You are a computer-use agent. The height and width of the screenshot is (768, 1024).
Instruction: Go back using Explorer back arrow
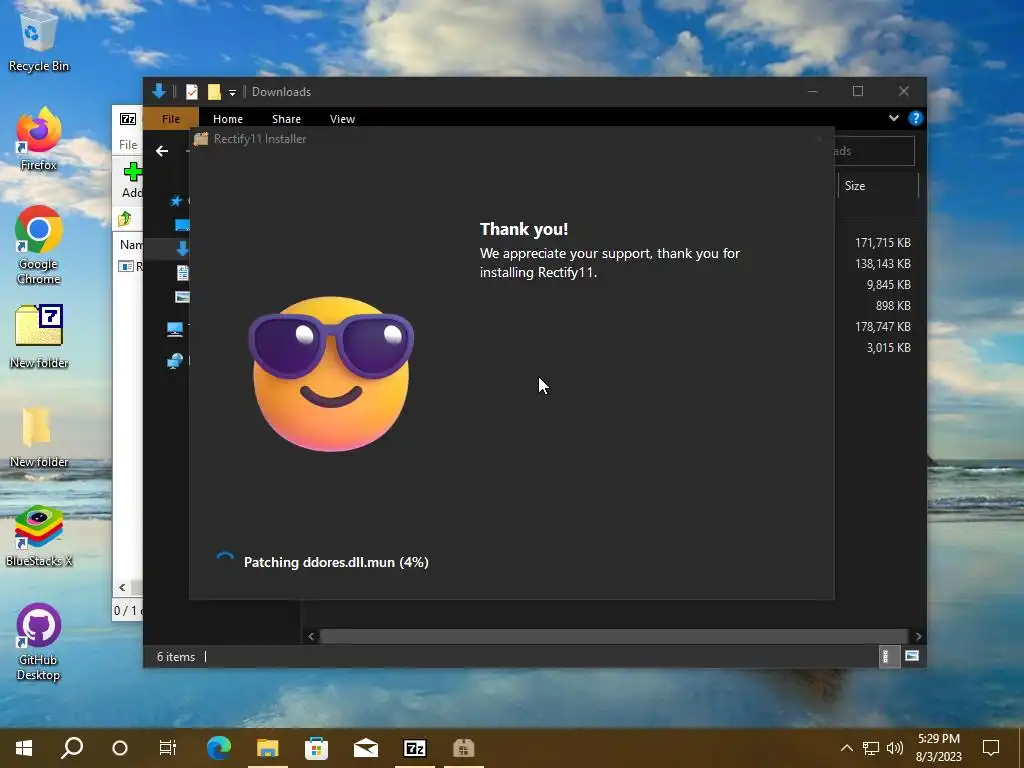tap(162, 151)
